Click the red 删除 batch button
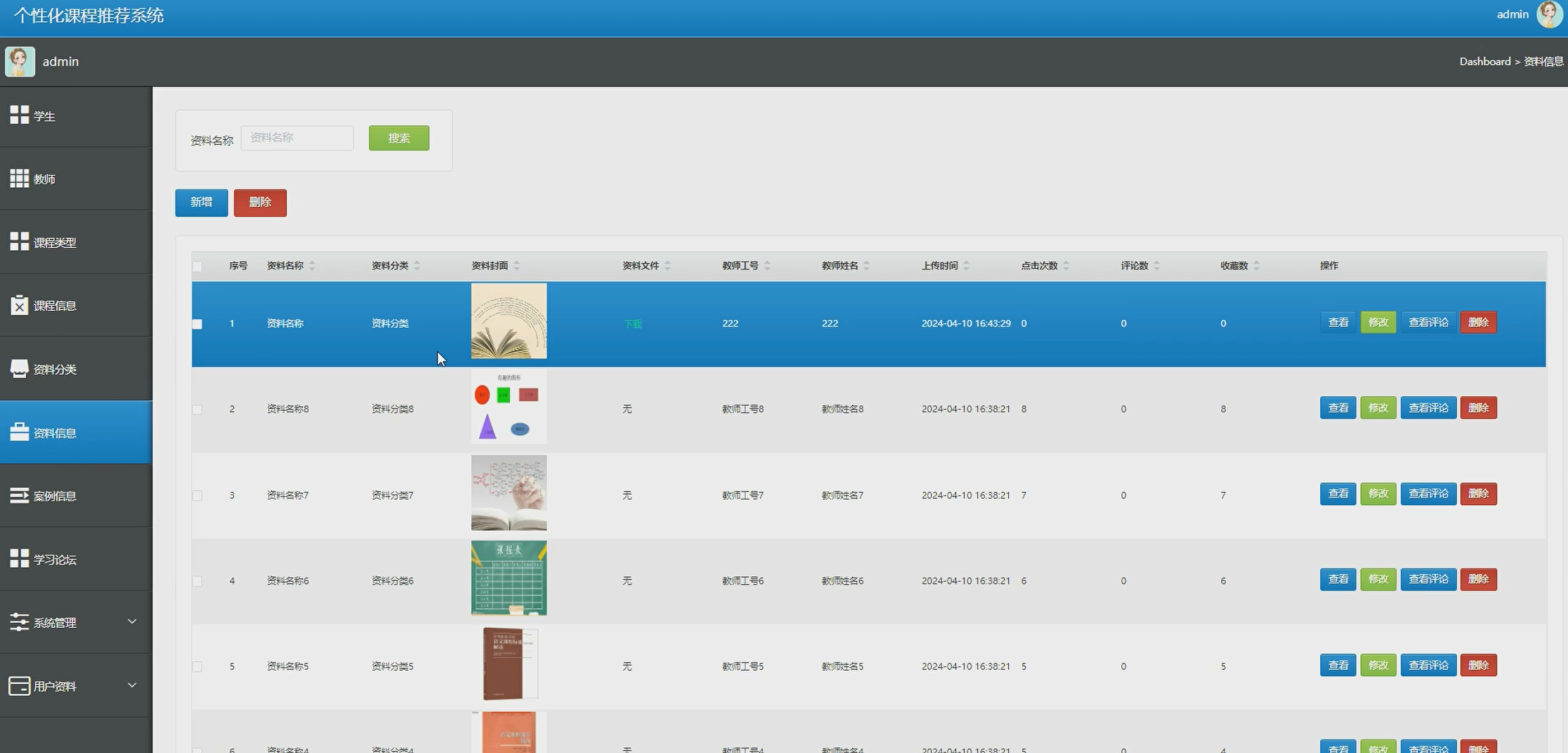 (260, 202)
